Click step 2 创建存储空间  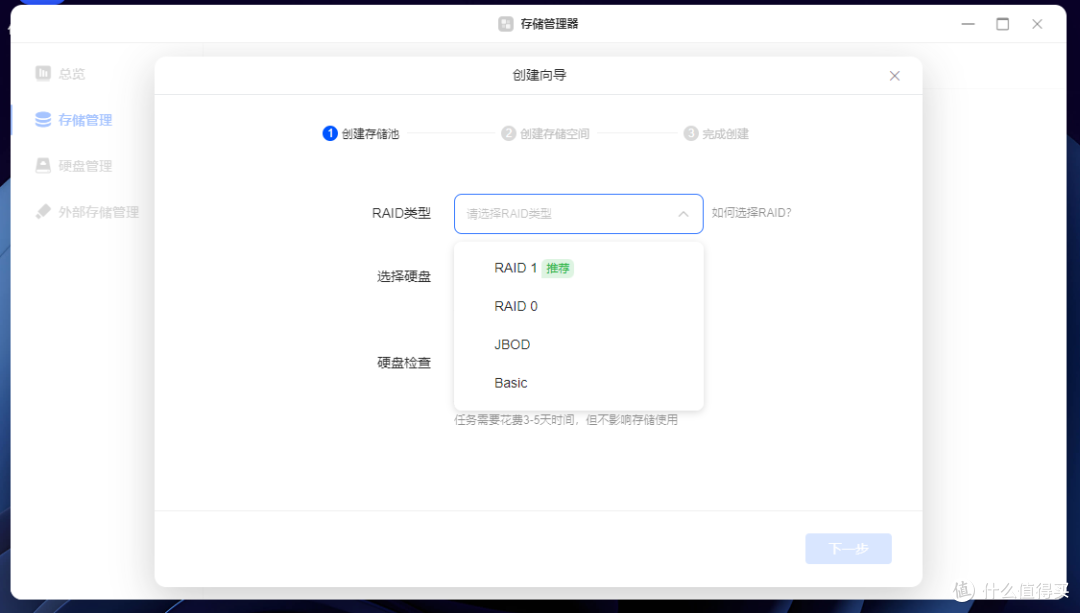tap(546, 134)
